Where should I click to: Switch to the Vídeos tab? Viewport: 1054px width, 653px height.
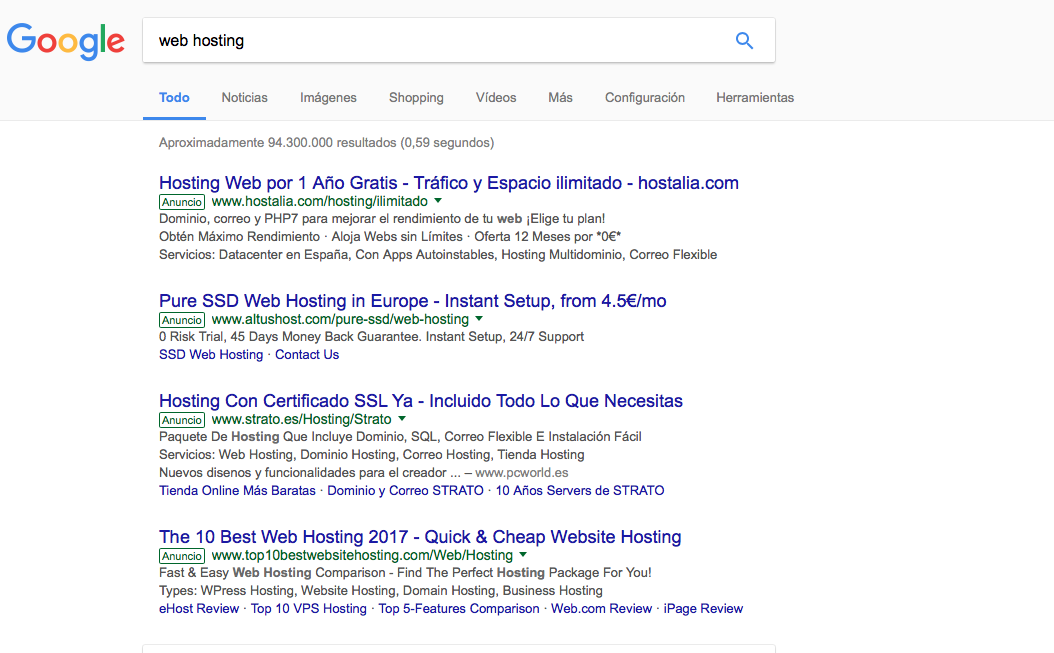(497, 97)
